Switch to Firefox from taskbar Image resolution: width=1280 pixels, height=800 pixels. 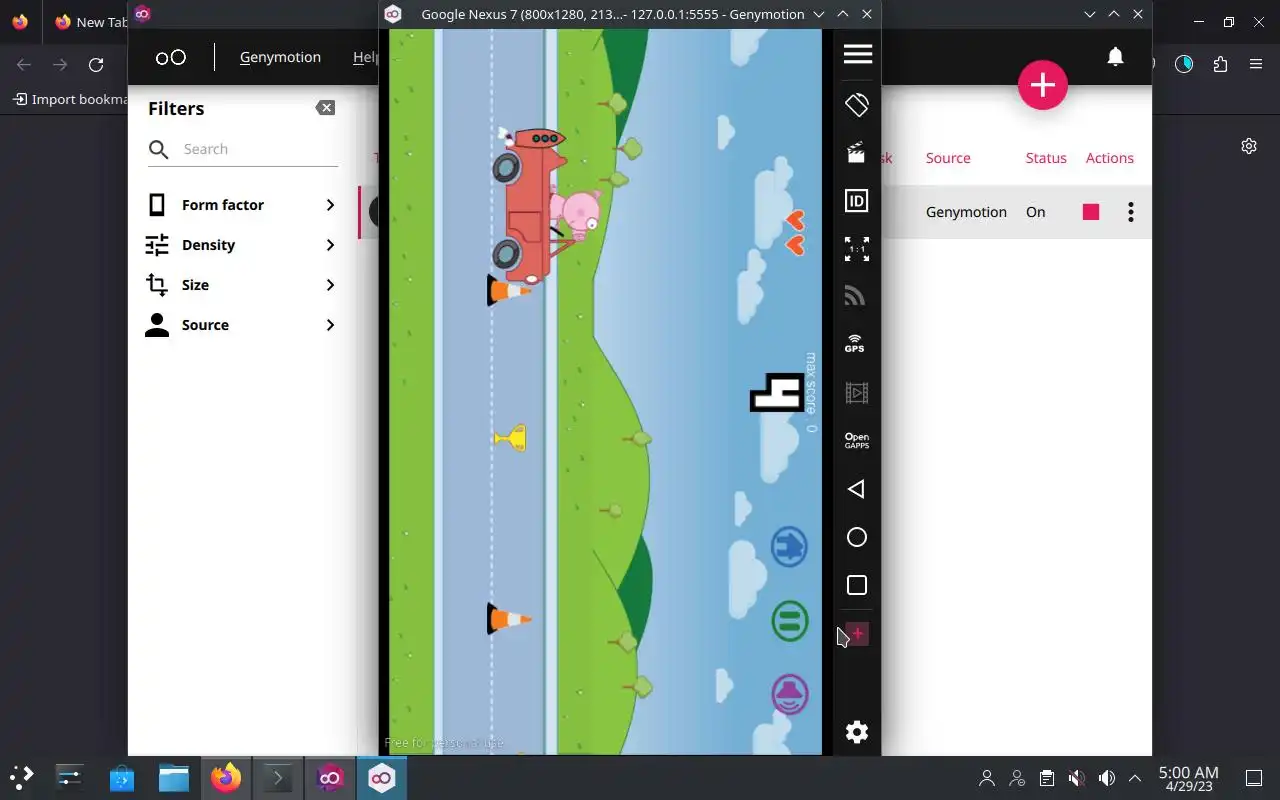coord(226,777)
